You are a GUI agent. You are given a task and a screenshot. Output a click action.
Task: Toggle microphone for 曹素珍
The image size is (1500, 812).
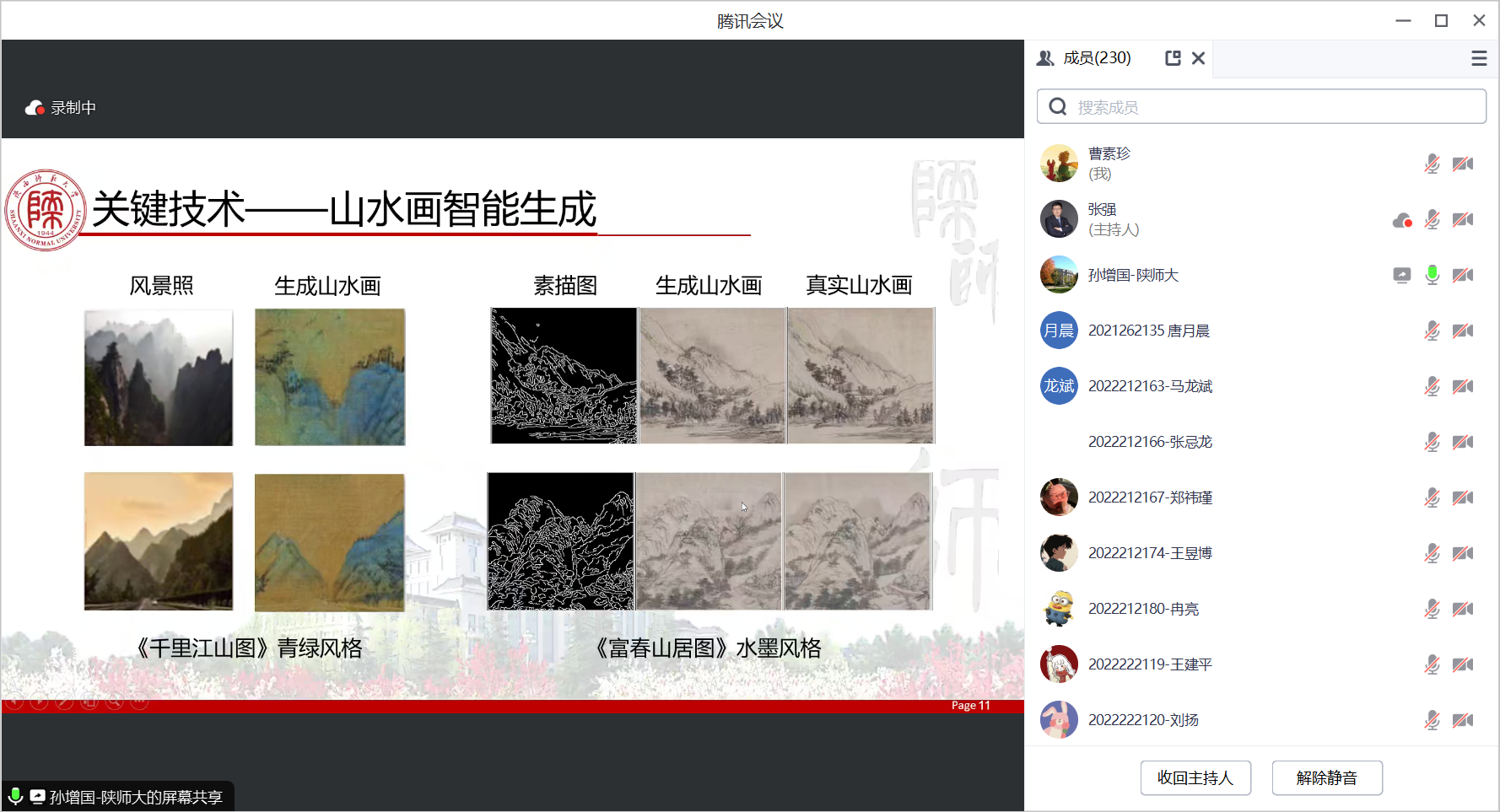[1432, 164]
